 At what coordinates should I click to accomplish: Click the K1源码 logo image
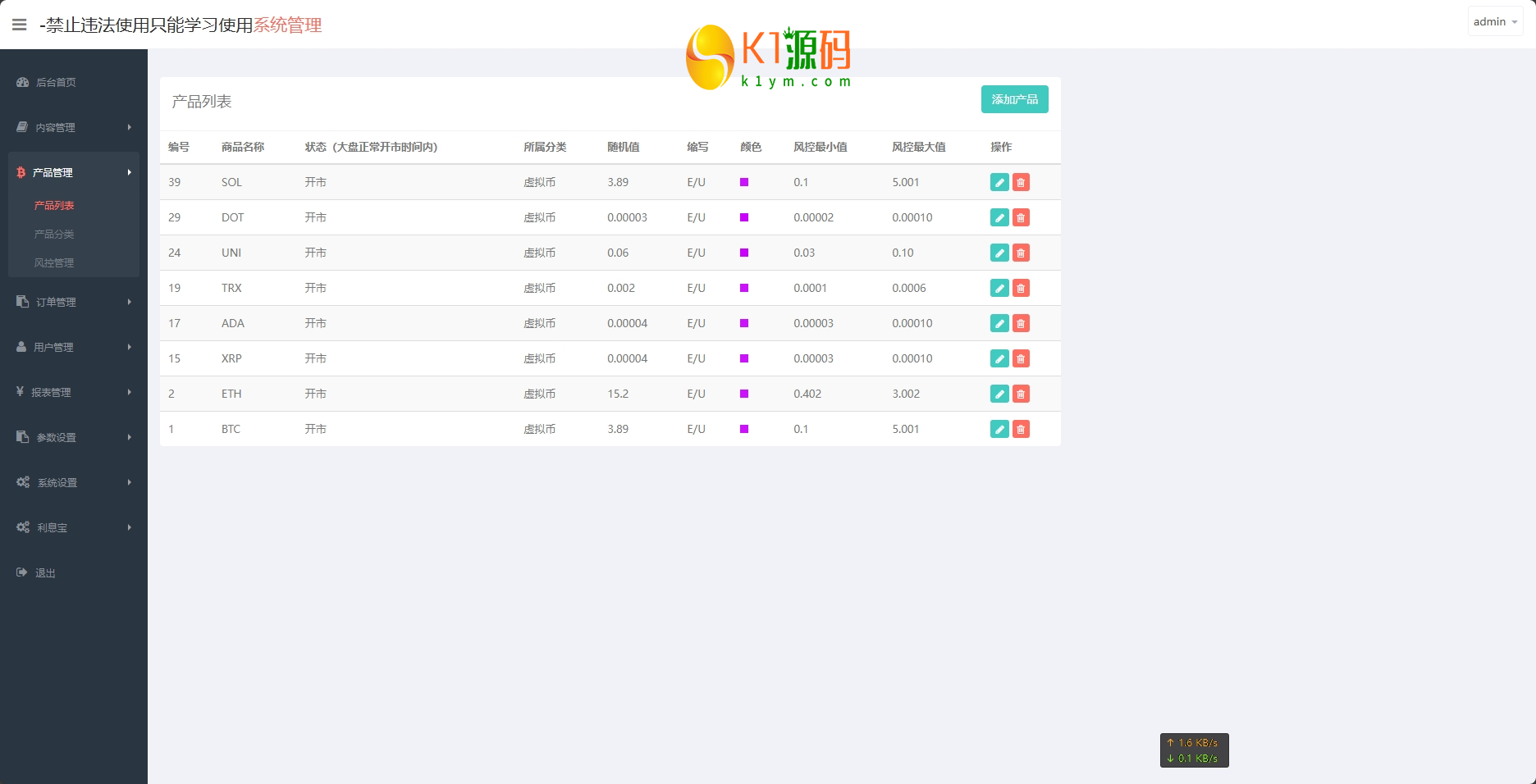[x=768, y=57]
